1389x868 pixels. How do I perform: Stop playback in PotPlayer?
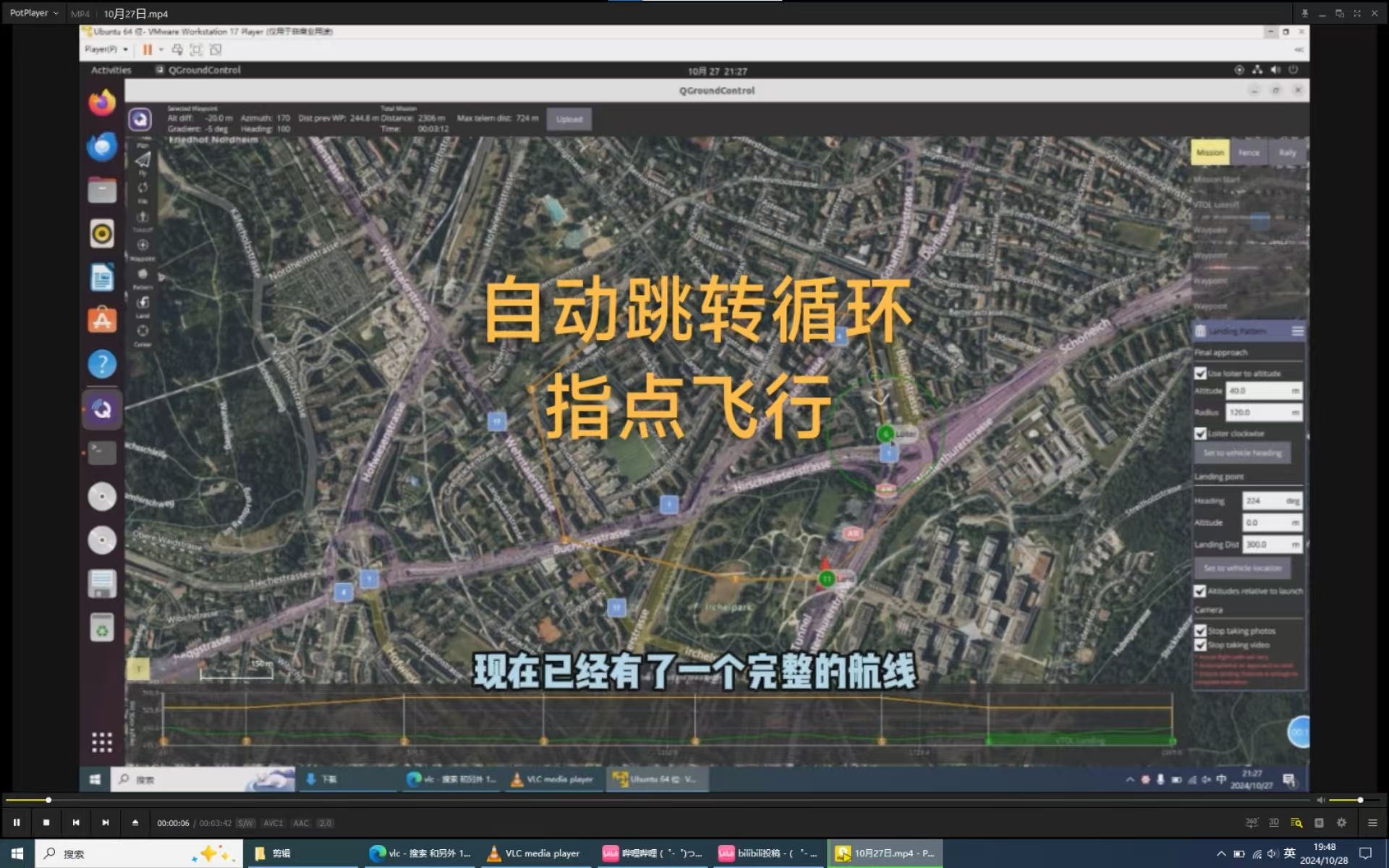click(46, 822)
